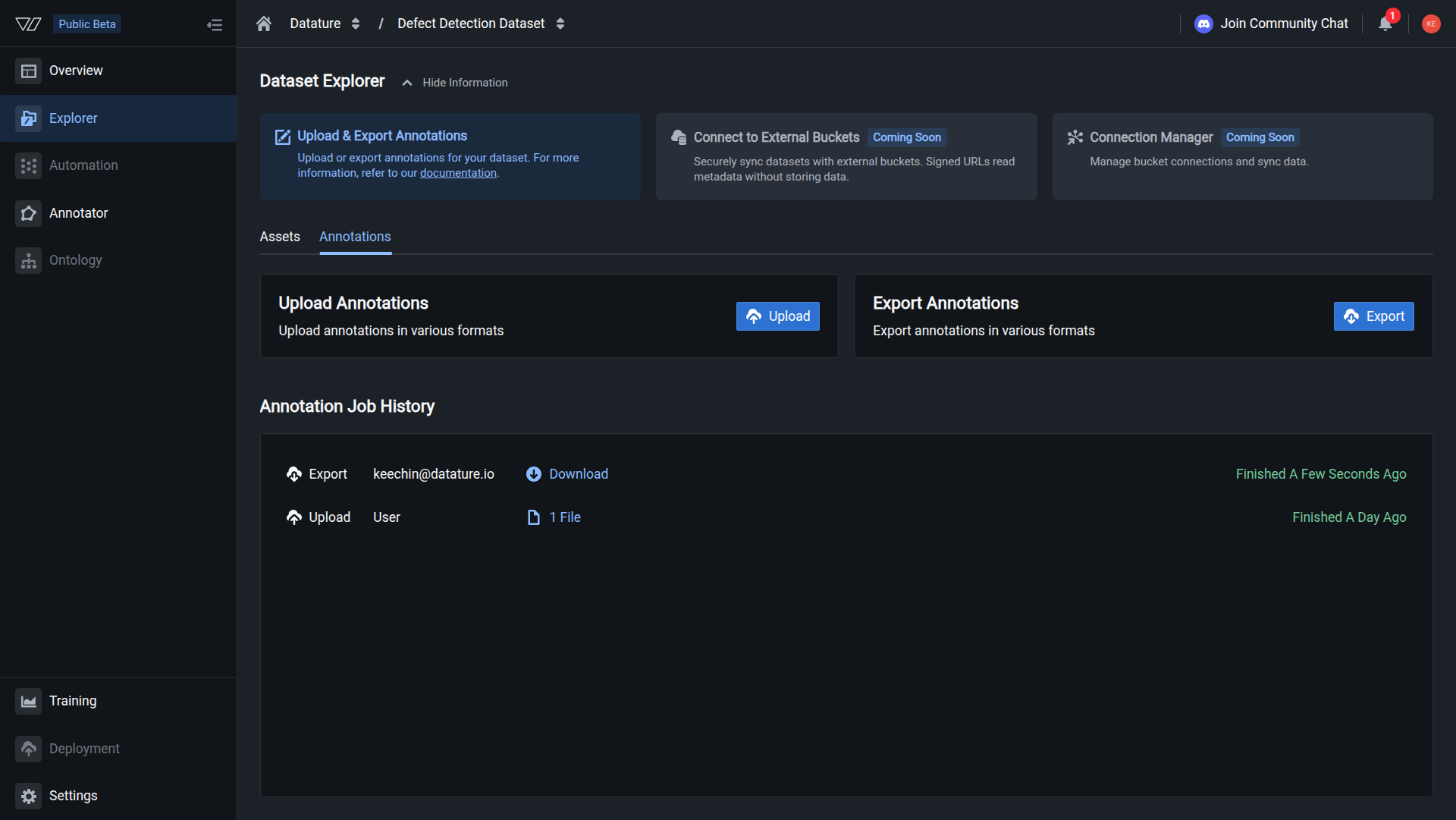Click the Ontology sidebar icon
The width and height of the screenshot is (1456, 820).
pos(29,260)
